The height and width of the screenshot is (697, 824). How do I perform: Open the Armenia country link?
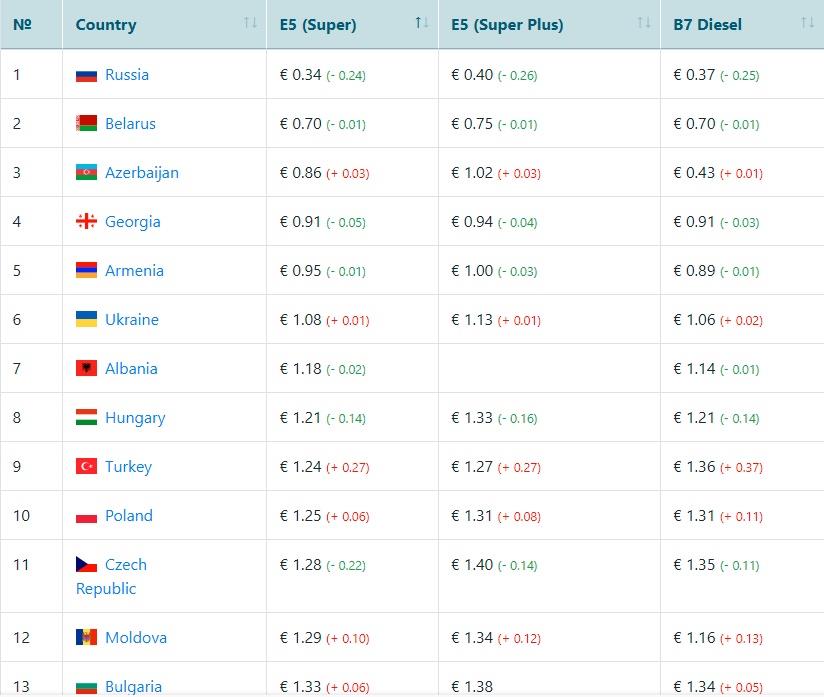tap(134, 271)
